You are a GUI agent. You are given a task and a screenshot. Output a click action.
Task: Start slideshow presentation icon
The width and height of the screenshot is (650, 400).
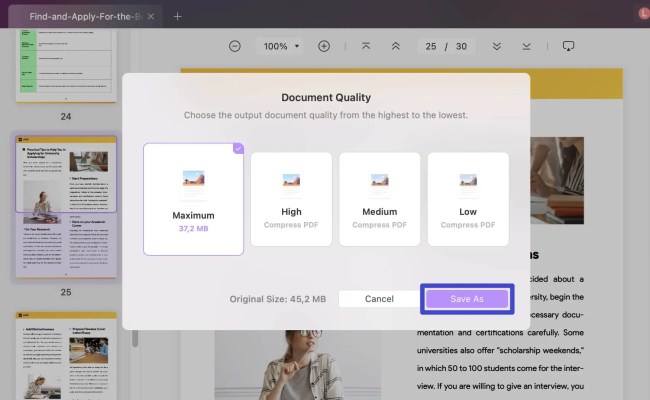tap(568, 46)
